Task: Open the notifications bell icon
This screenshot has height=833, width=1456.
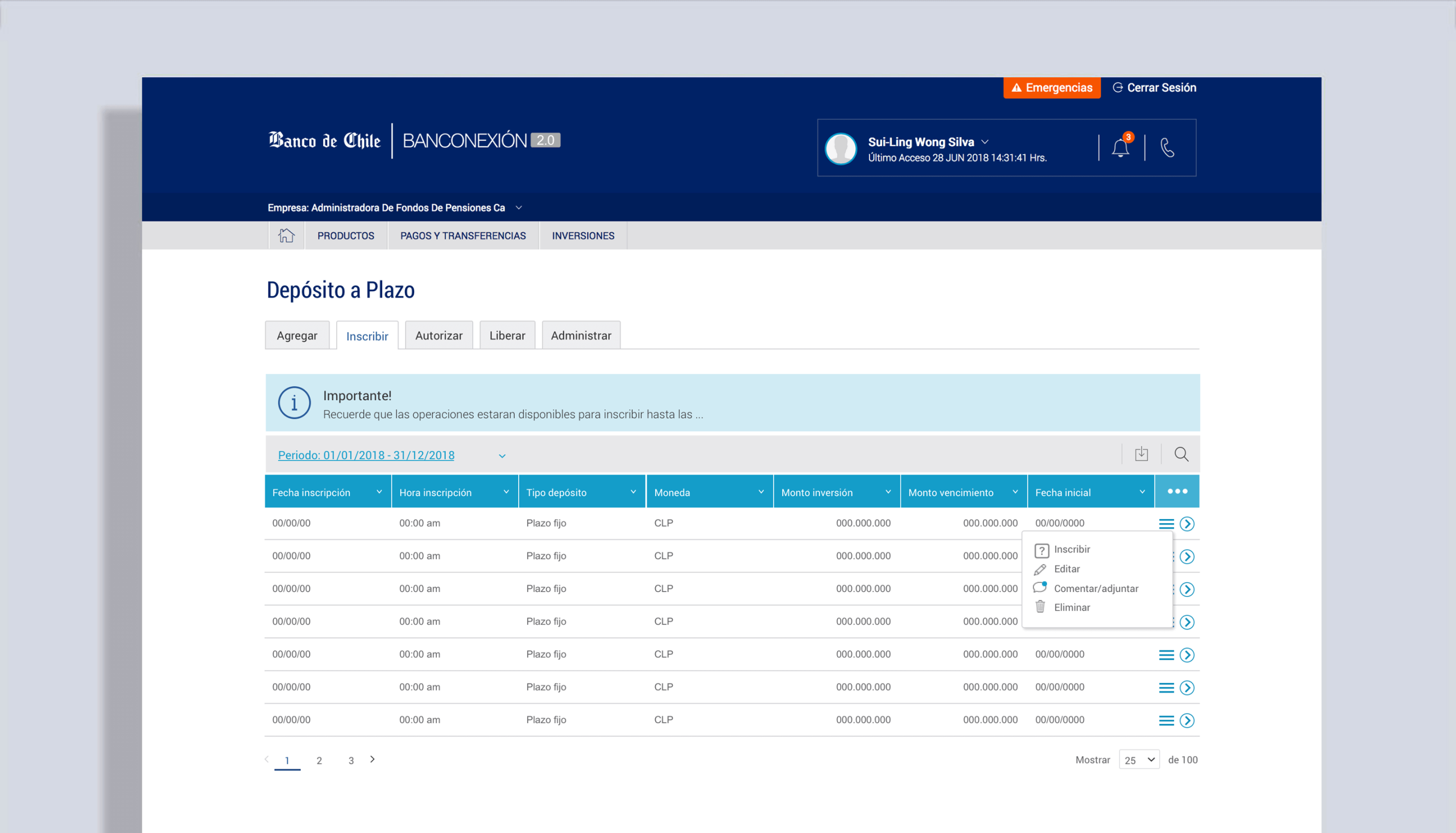Action: (1121, 148)
